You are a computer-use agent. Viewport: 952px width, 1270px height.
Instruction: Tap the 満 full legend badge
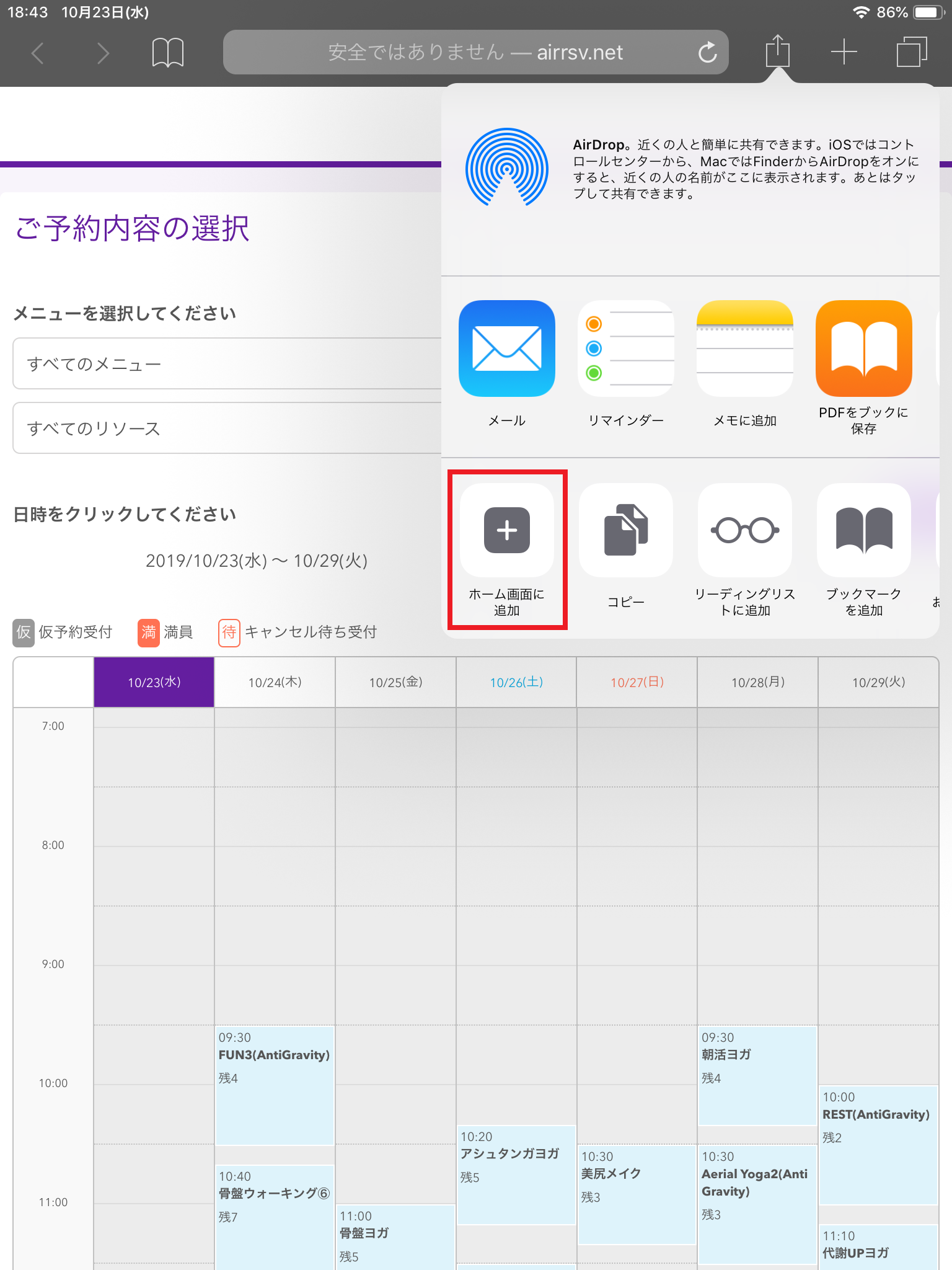(x=149, y=633)
